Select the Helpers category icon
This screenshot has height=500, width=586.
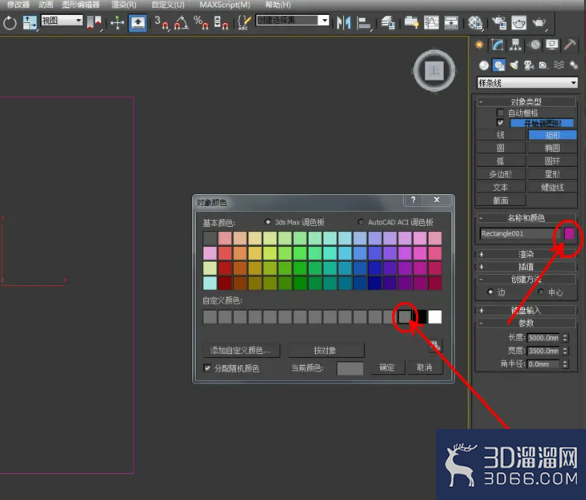click(x=543, y=65)
